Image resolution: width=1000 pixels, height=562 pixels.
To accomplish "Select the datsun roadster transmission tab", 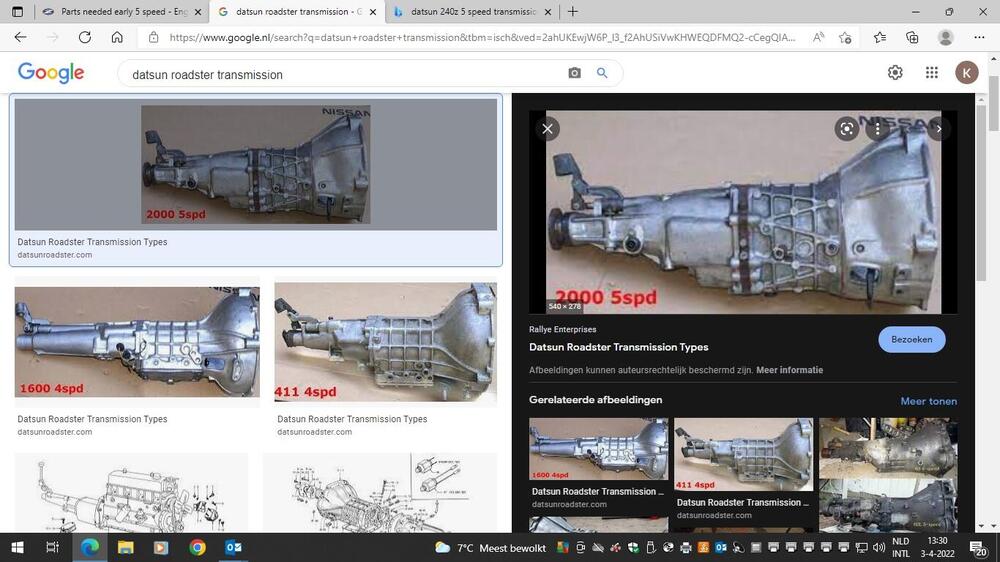I will 297,11.
